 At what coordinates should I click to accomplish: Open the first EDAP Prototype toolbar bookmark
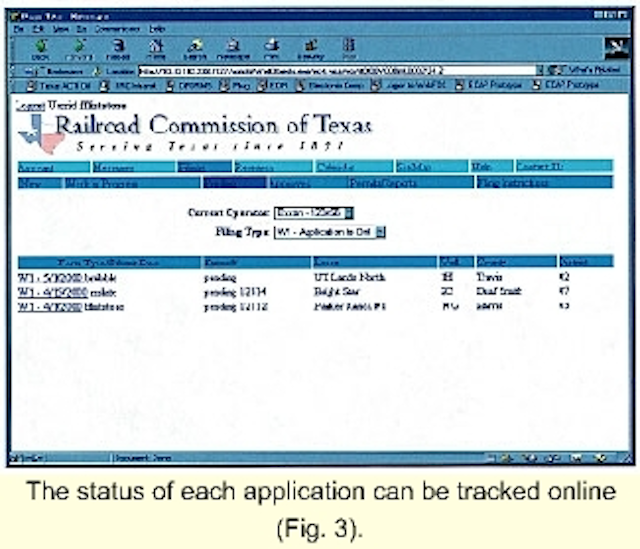489,85
